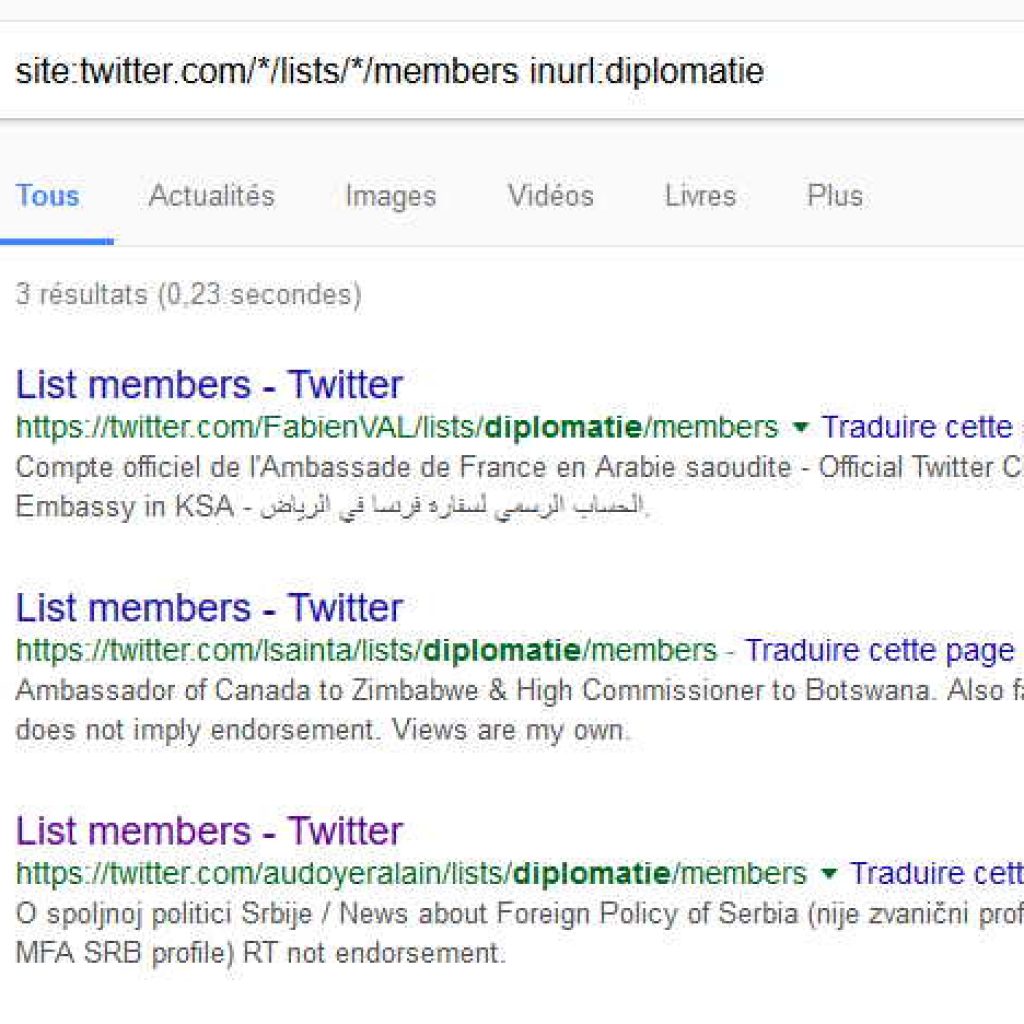Screen dimensions: 1024x1024
Task: Click the Ambassador of Canada snippet text
Action: pyautogui.click(x=519, y=711)
